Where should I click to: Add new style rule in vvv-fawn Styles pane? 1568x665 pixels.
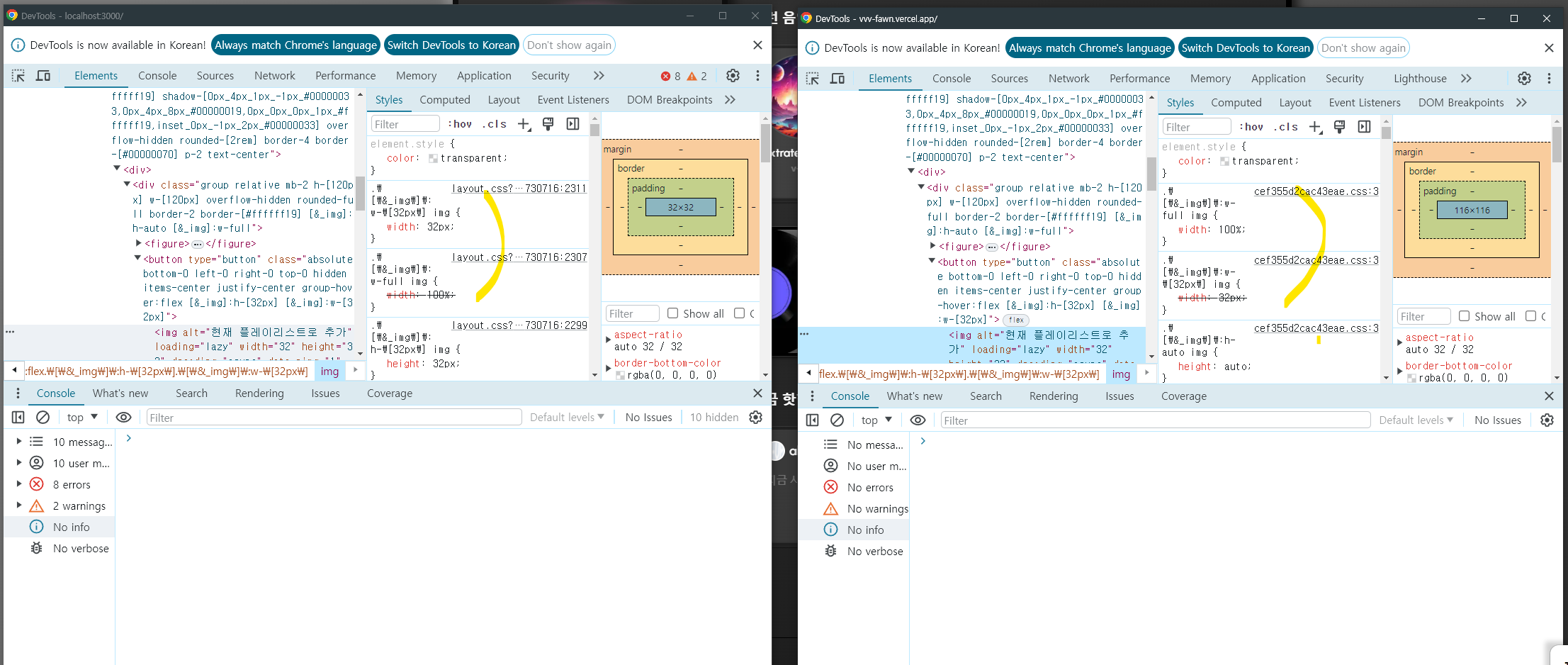[1316, 127]
